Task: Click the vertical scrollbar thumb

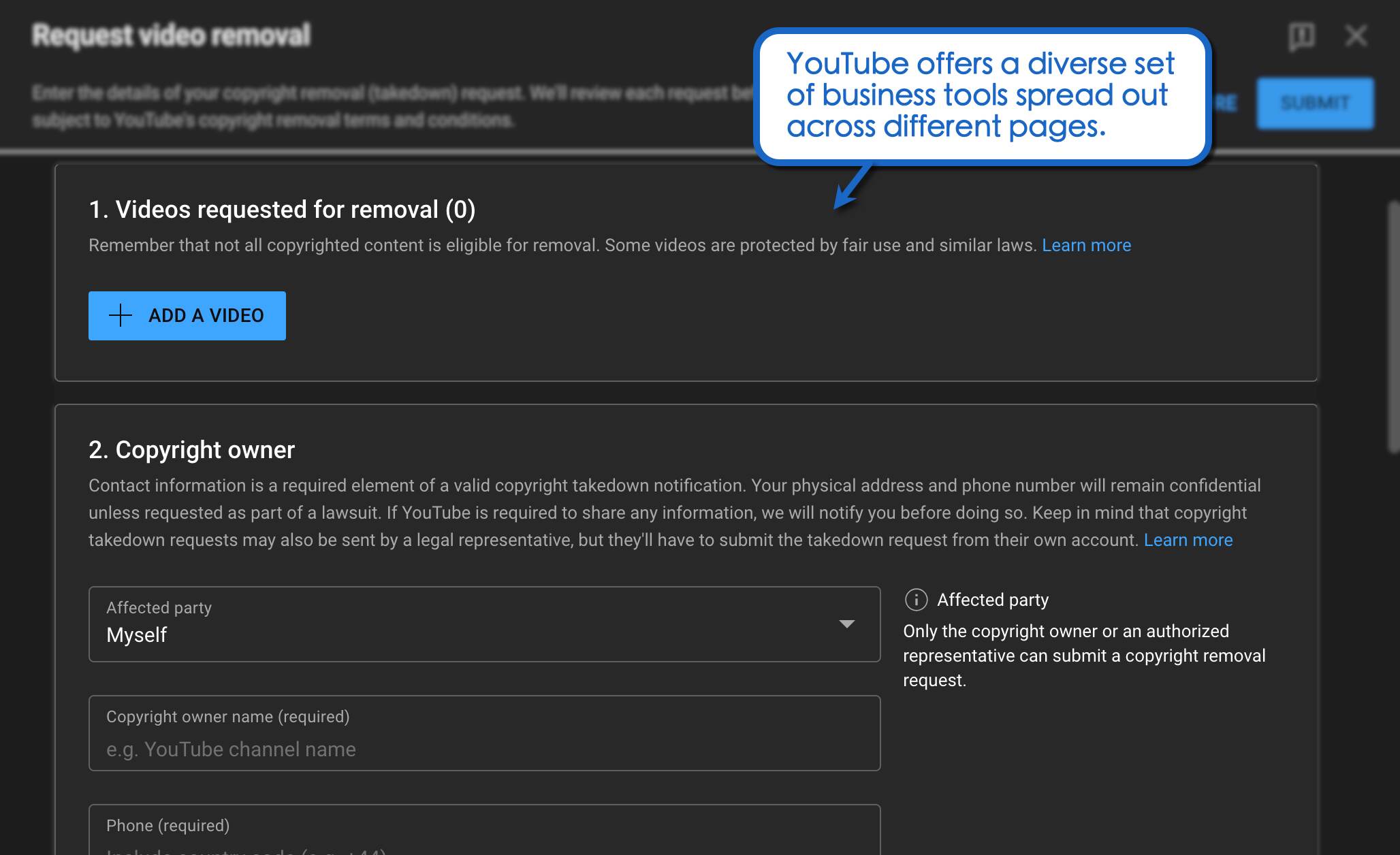Action: (1393, 327)
